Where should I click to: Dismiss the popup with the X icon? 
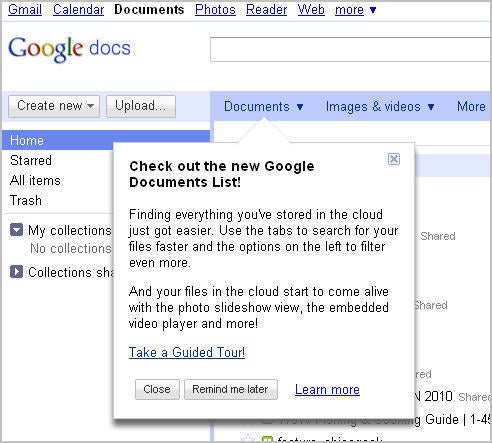394,159
